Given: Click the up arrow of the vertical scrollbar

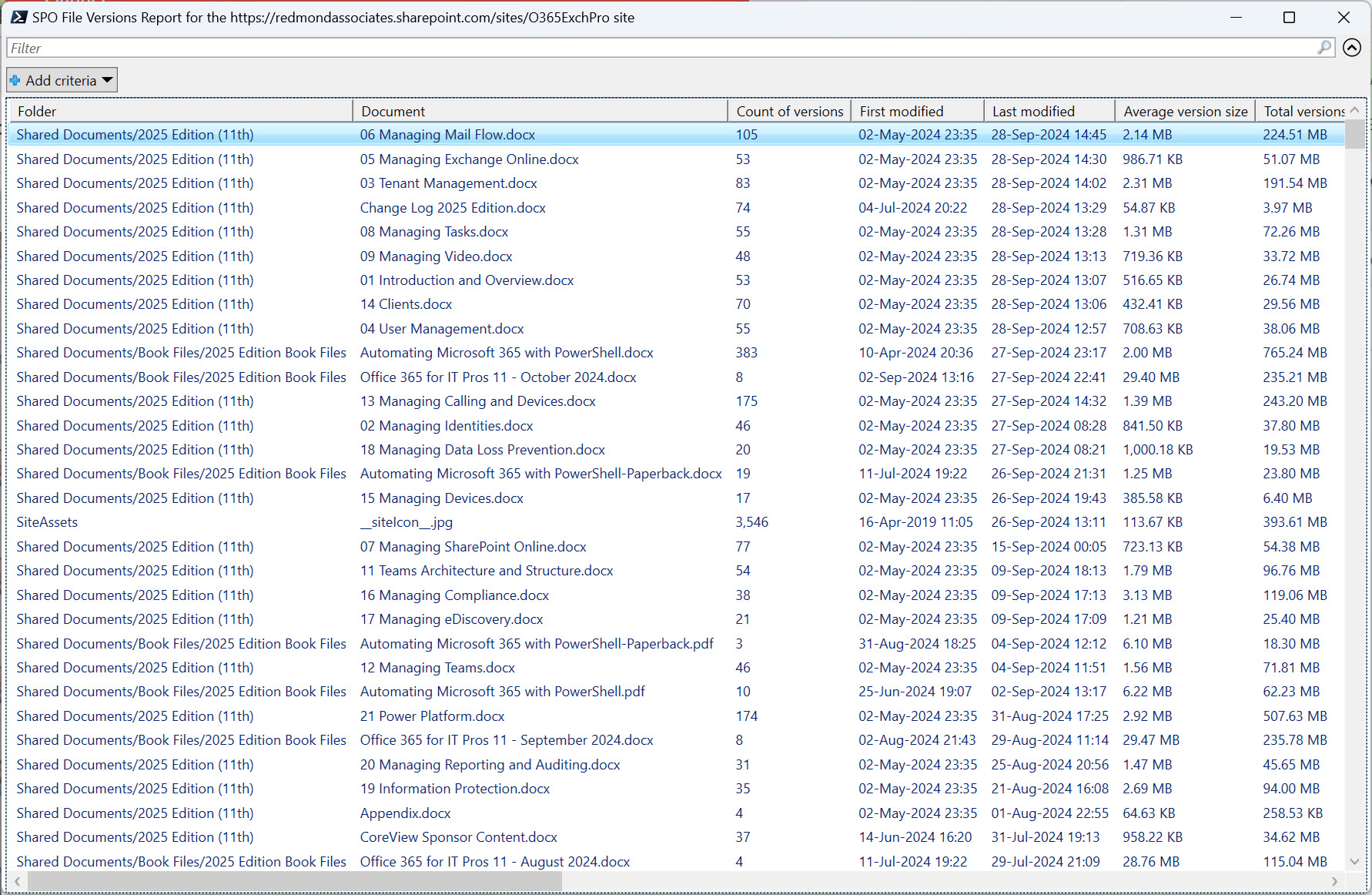Looking at the screenshot, I should point(1355,110).
